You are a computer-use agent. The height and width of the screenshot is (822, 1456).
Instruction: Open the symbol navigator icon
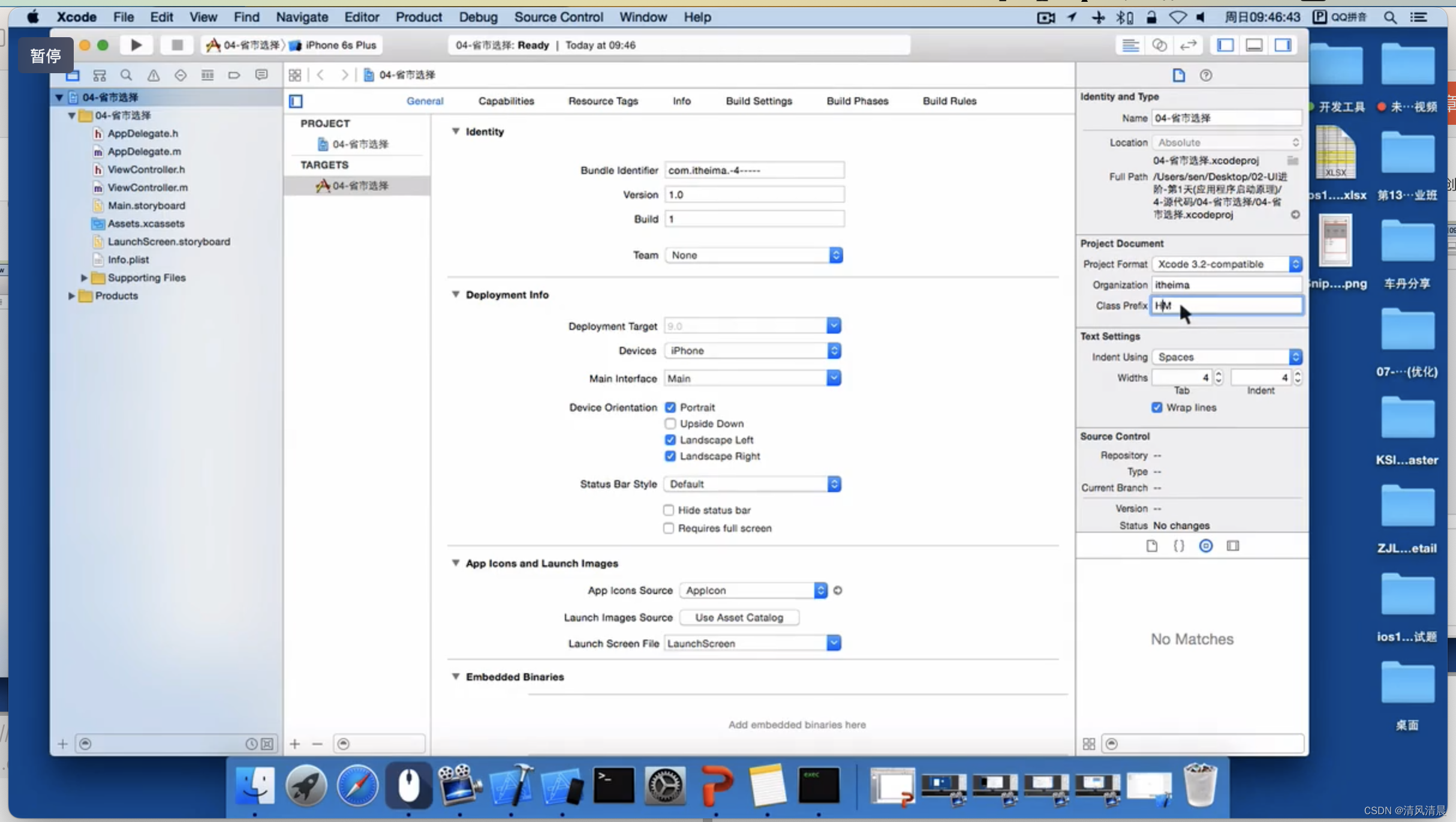100,75
